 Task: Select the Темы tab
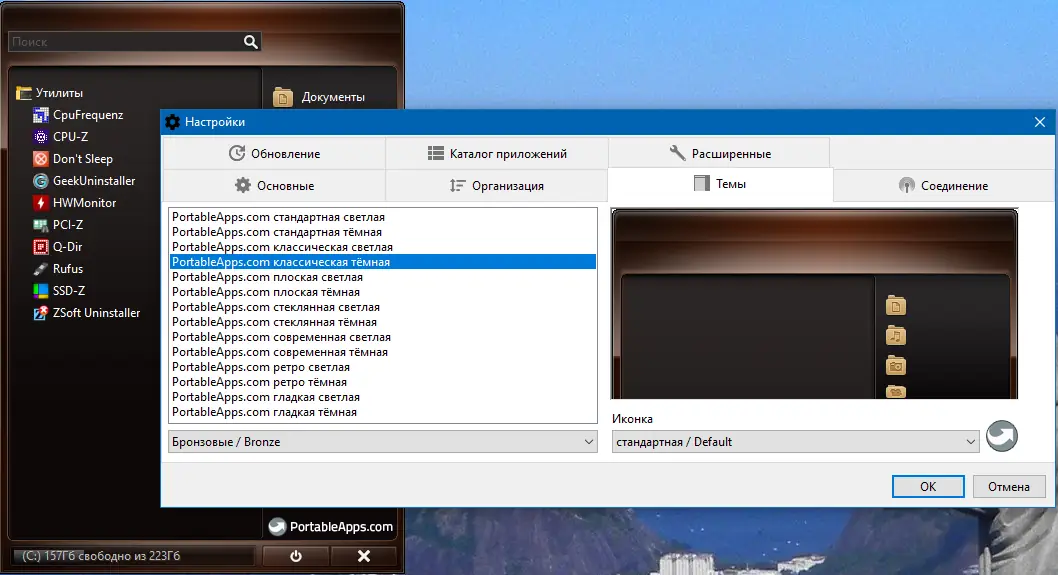click(720, 184)
